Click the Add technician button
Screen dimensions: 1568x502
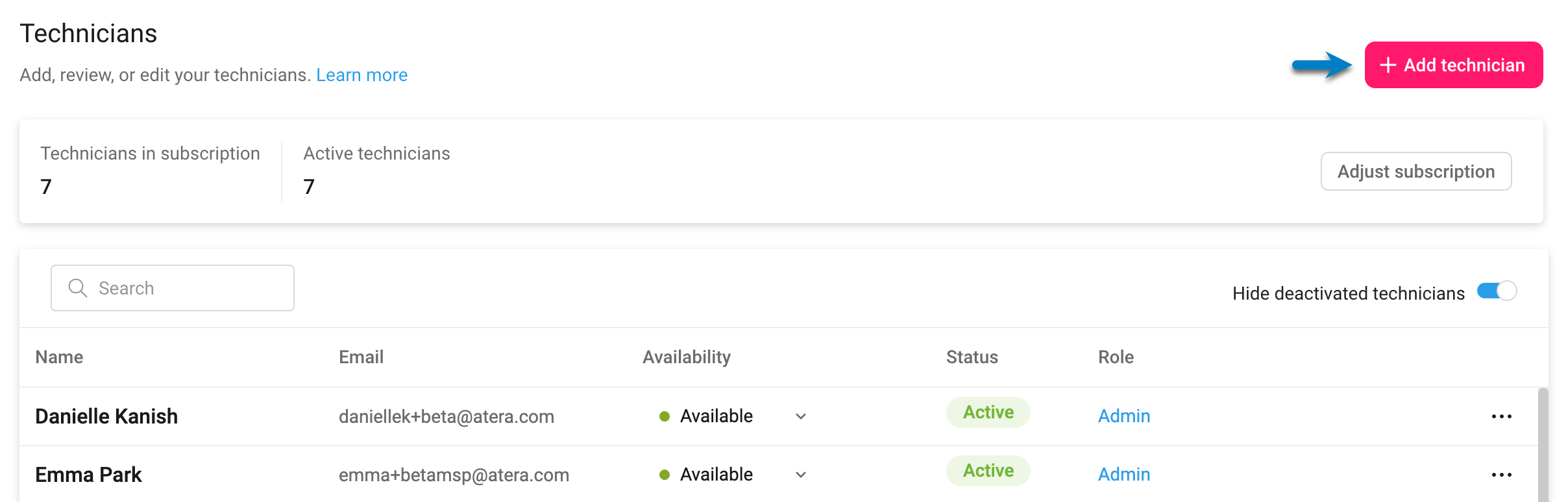coord(1453,65)
